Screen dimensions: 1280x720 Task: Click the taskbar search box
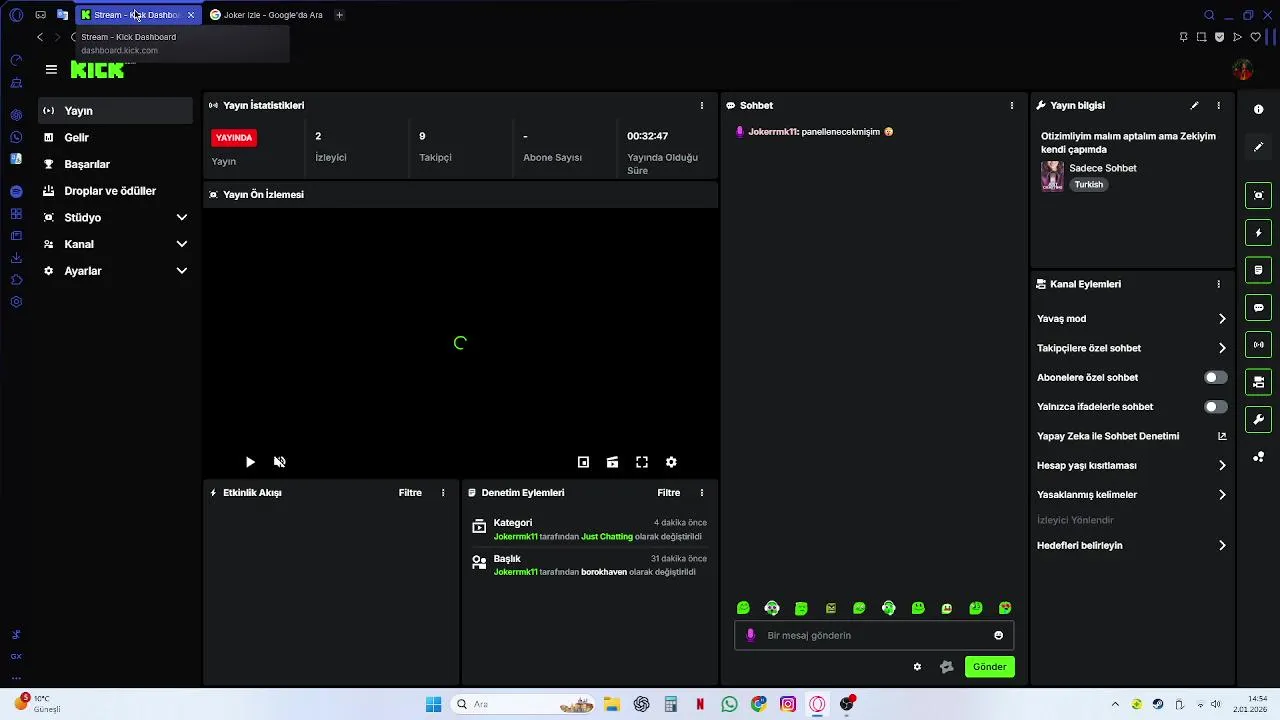click(523, 704)
